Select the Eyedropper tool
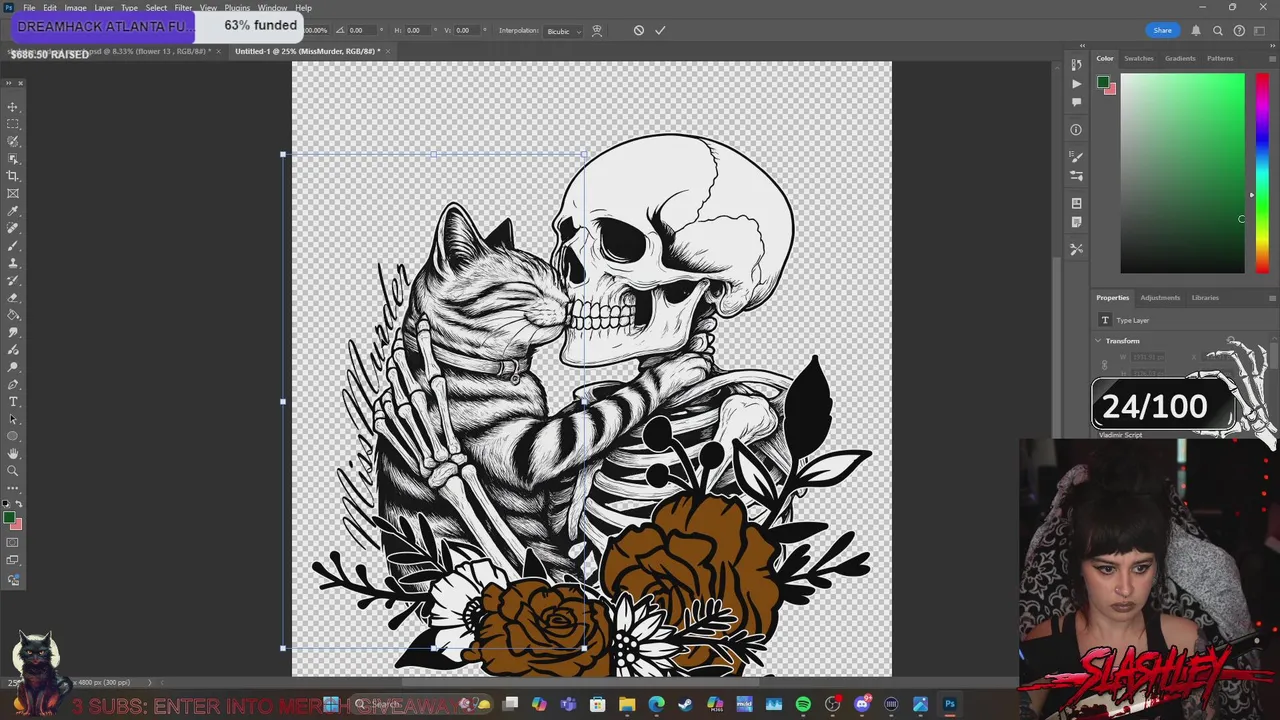This screenshot has width=1280, height=720. tap(13, 211)
